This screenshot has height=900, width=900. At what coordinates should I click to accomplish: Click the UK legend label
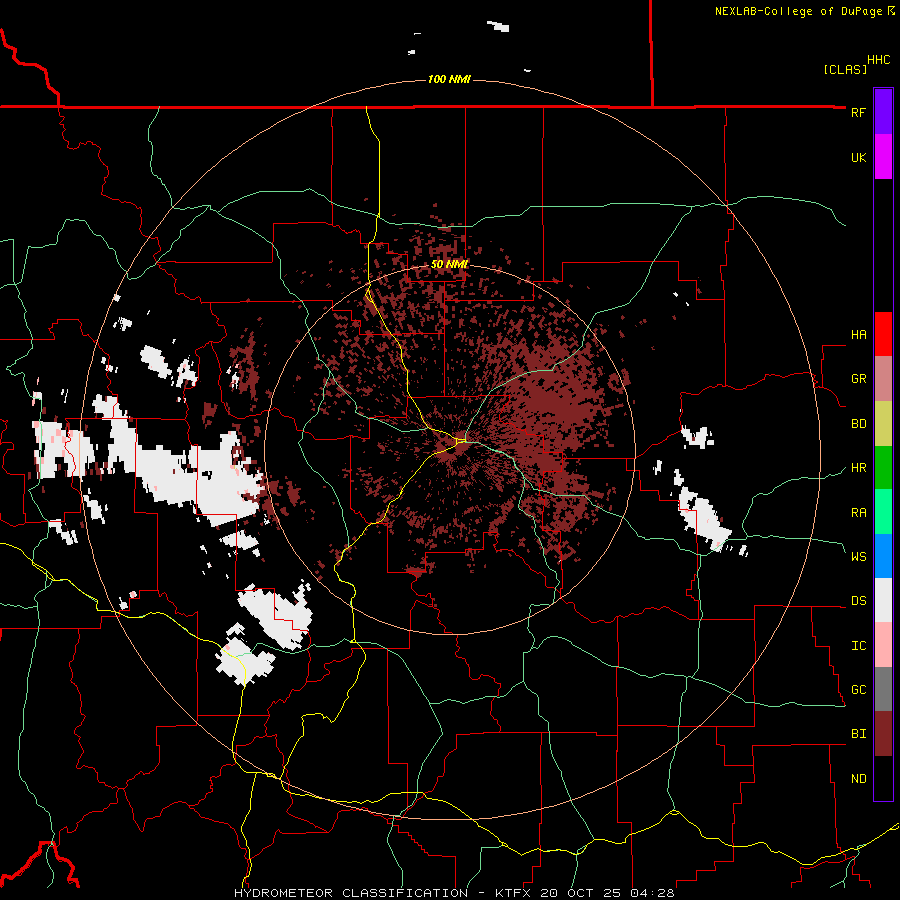858,157
